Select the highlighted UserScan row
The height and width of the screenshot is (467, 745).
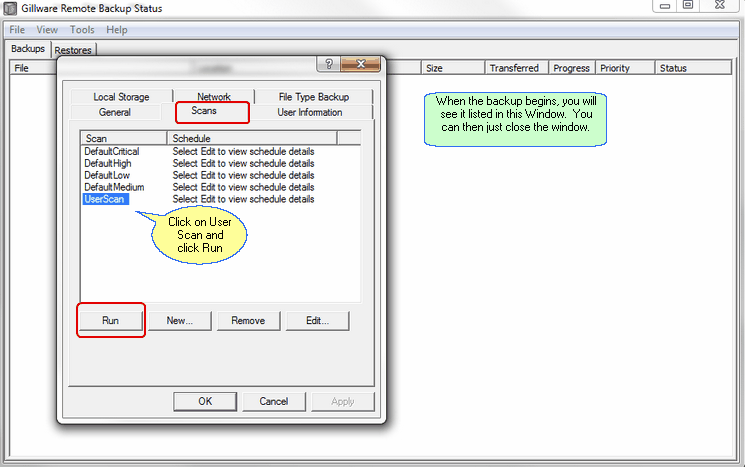click(105, 199)
